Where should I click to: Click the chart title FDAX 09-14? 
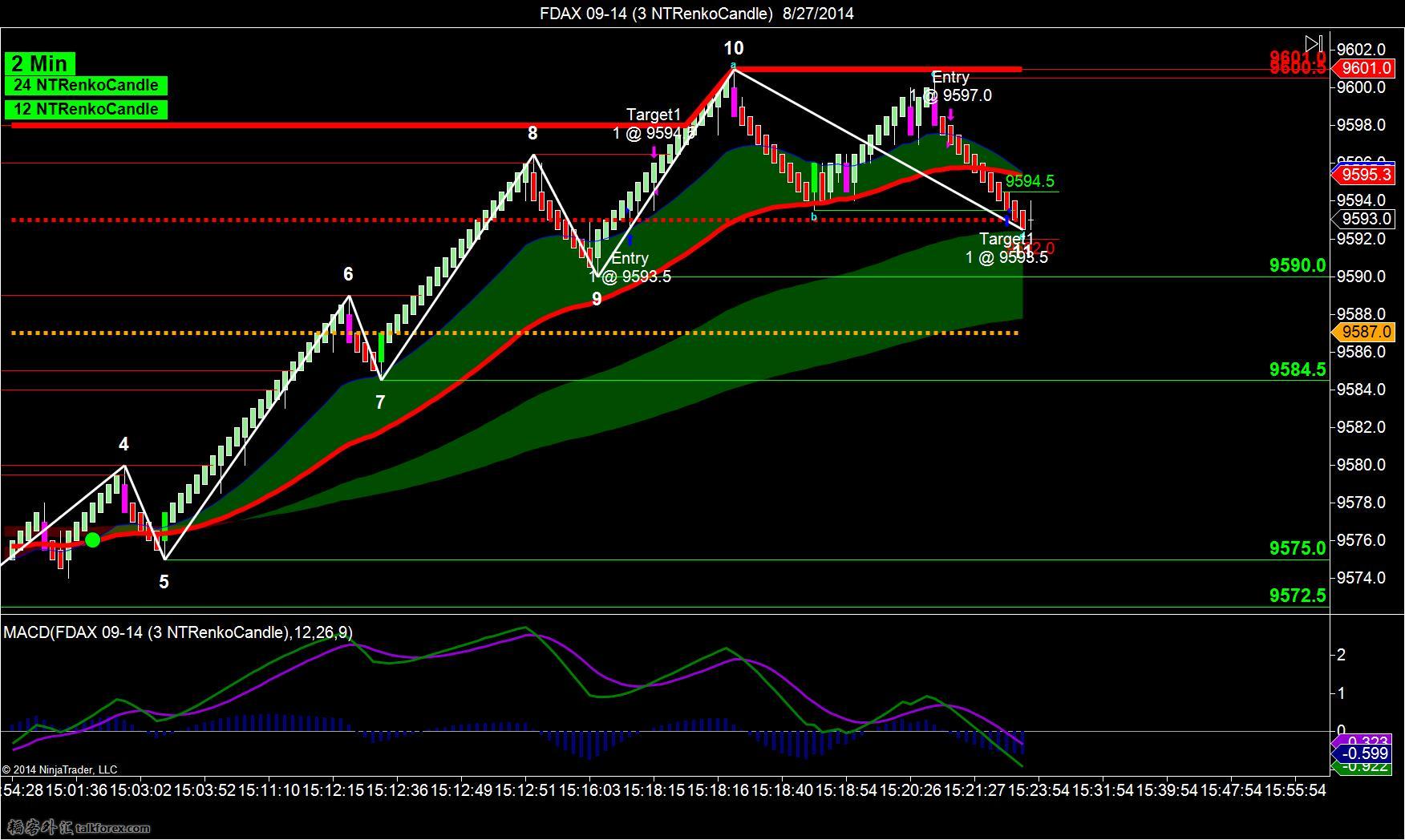696,13
